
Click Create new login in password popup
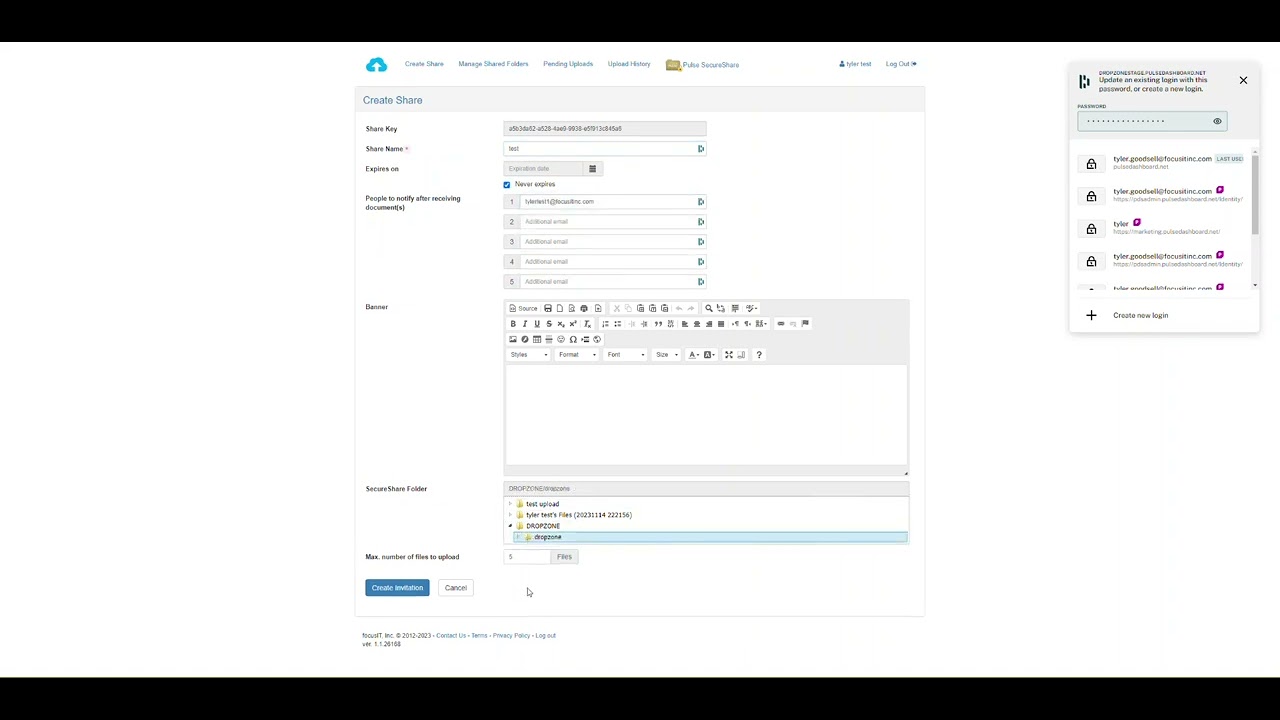click(x=1140, y=316)
